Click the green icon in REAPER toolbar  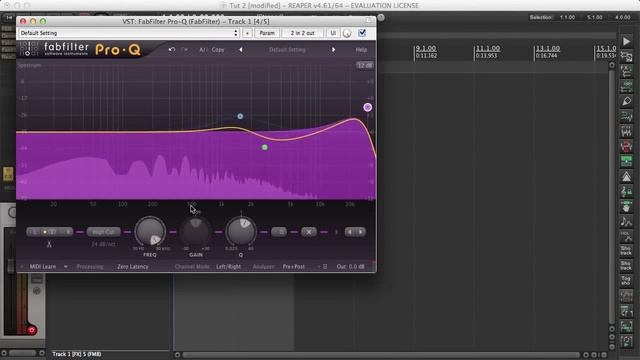coord(626,161)
